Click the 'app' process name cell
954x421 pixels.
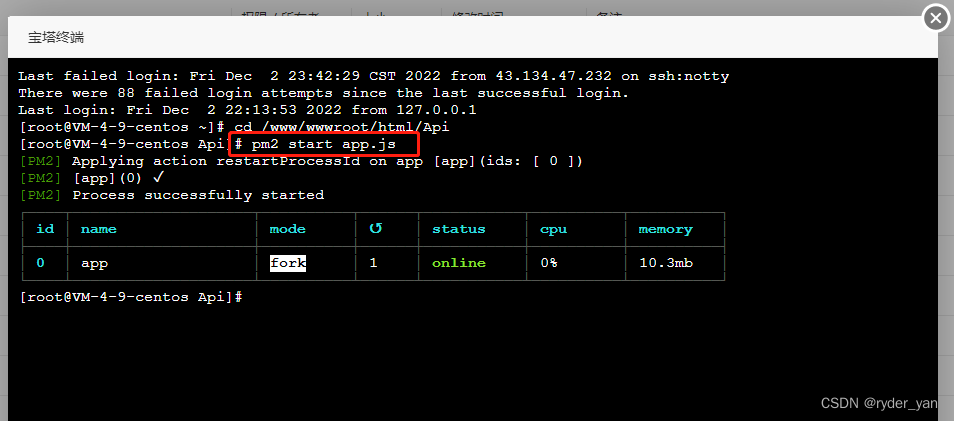(x=94, y=263)
